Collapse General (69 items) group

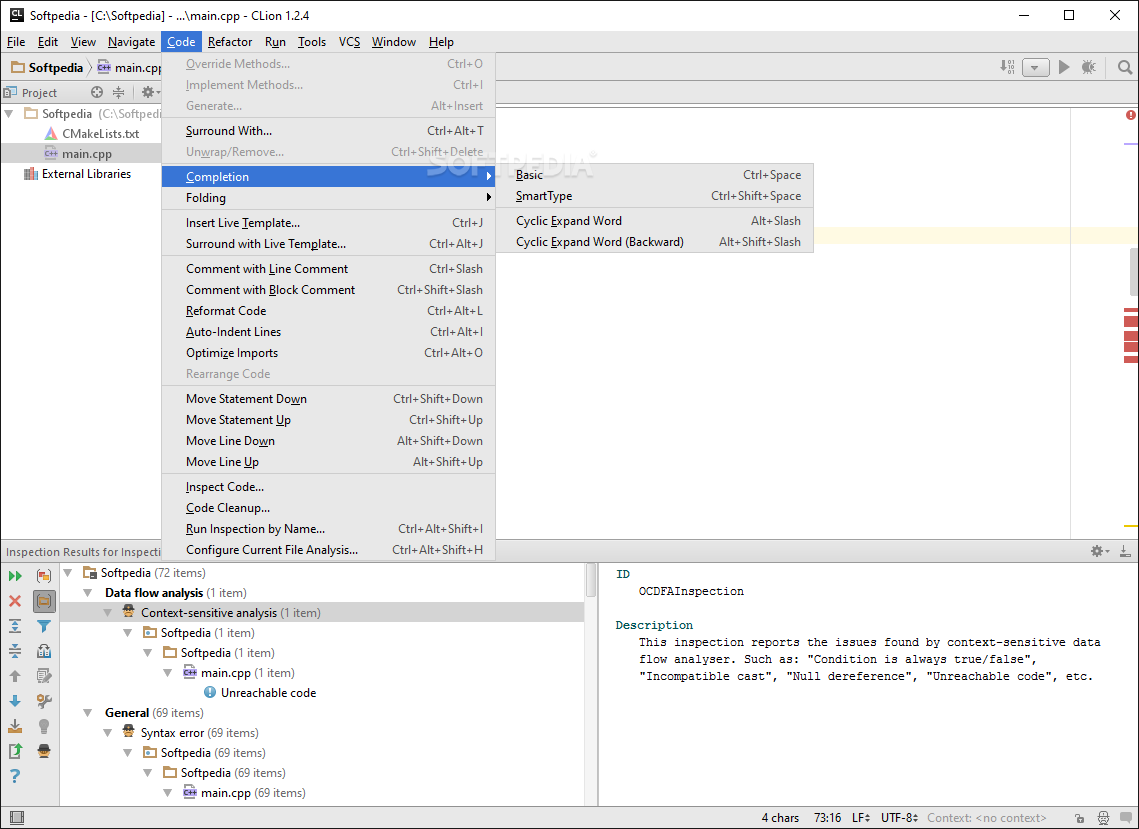click(88, 713)
